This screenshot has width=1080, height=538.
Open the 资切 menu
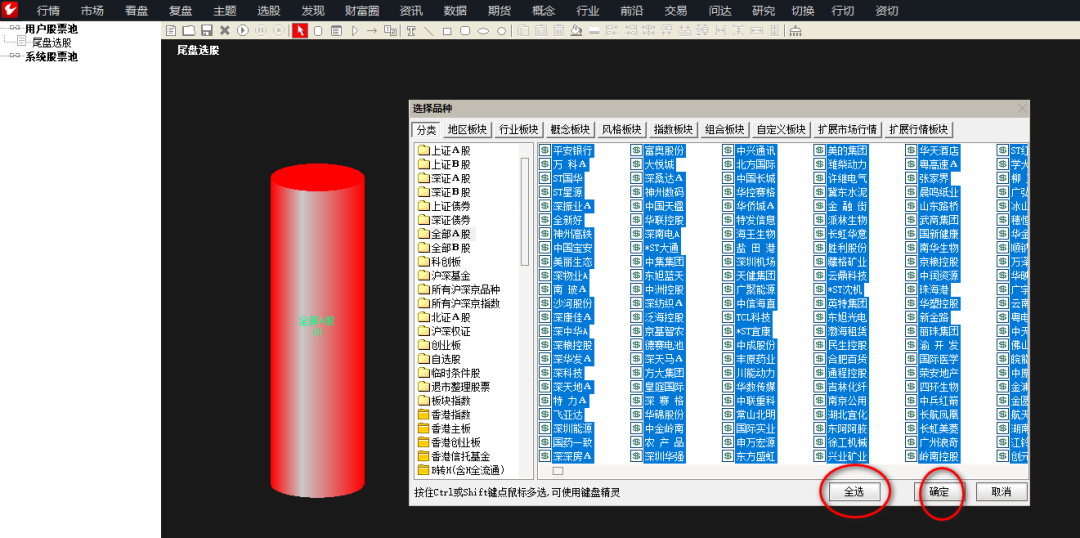(886, 10)
